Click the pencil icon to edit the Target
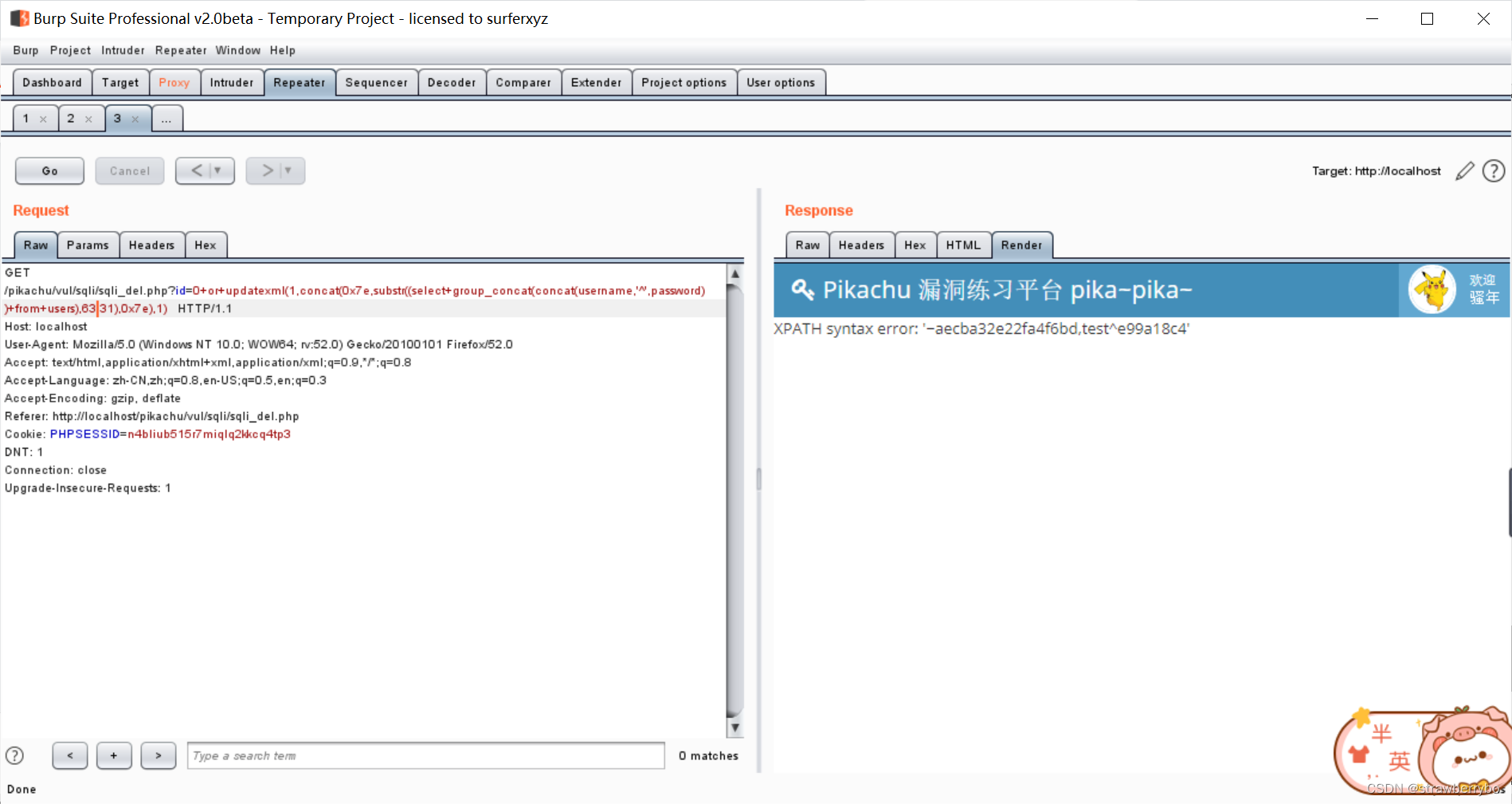Viewport: 1512px width, 804px height. pos(1465,171)
